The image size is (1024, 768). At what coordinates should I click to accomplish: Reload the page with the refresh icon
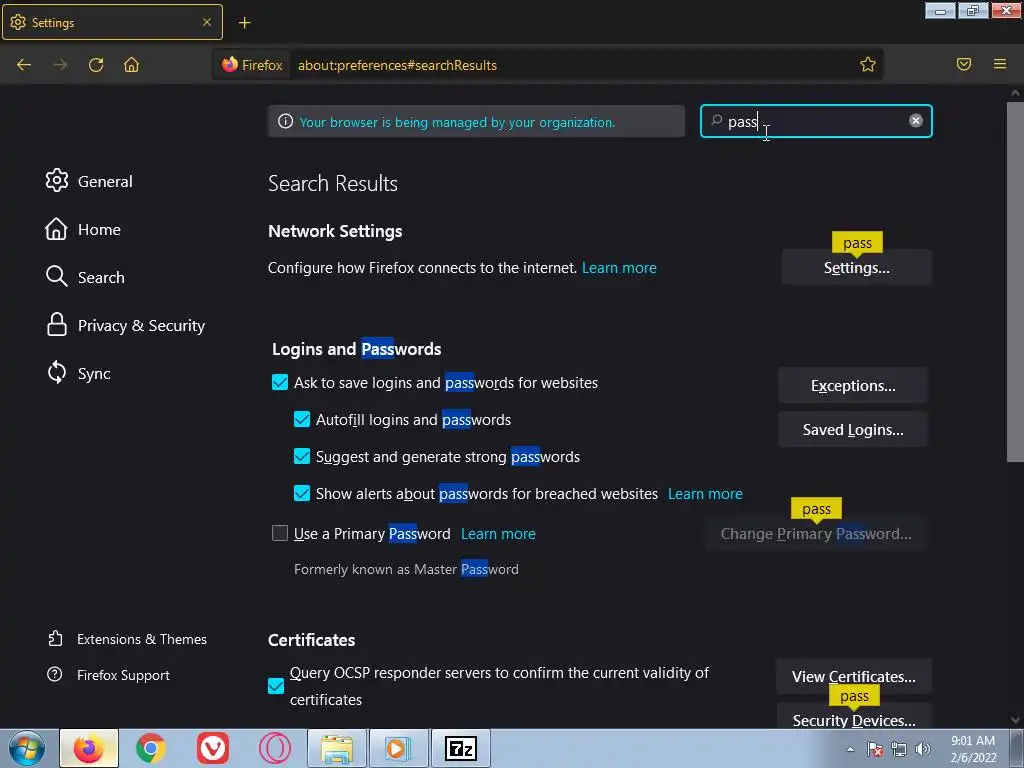click(x=96, y=65)
